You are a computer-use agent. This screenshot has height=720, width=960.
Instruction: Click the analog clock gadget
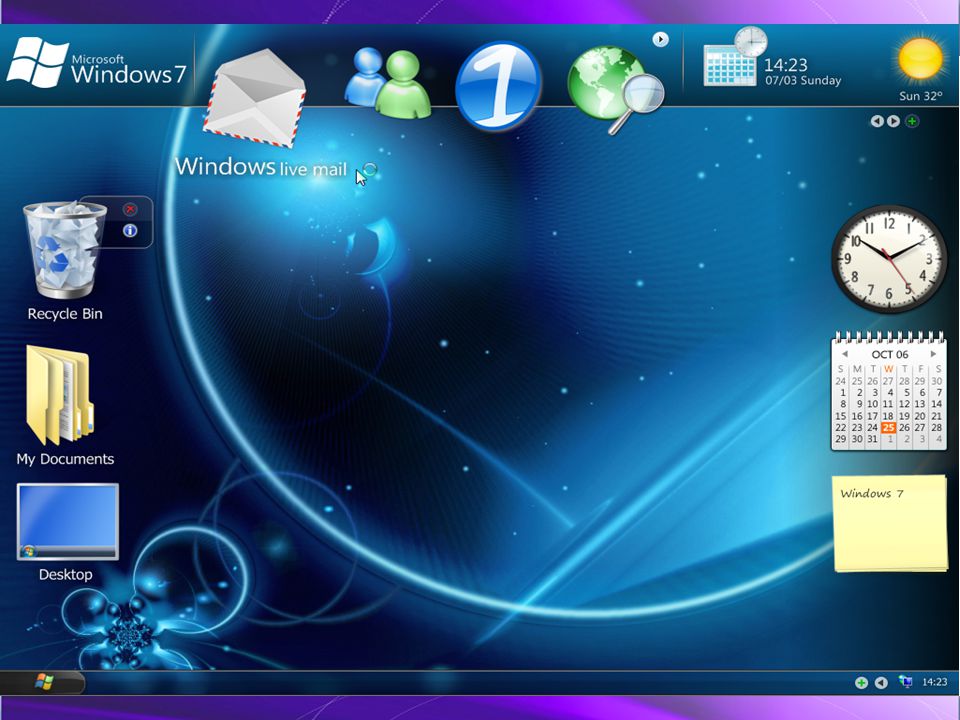(889, 259)
